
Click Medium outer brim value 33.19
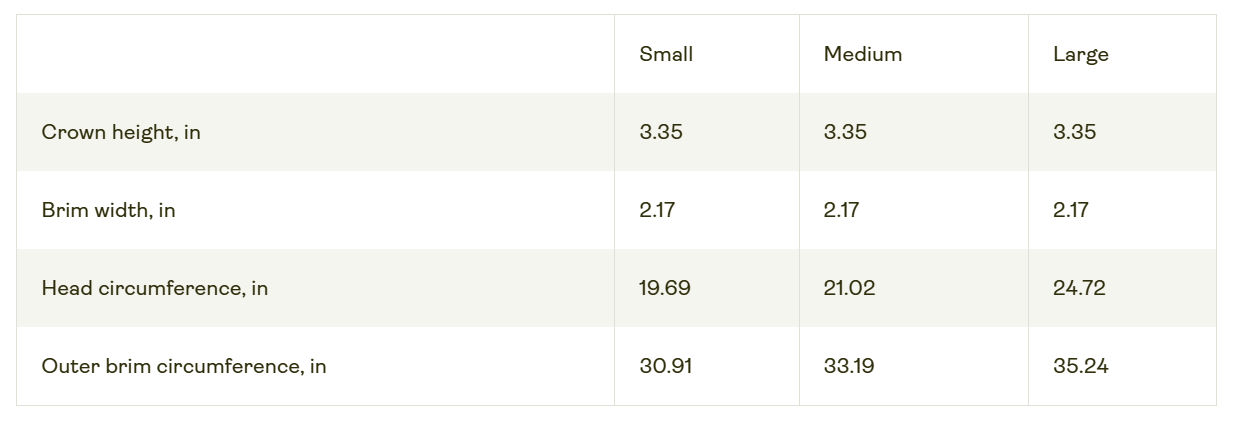coord(848,366)
